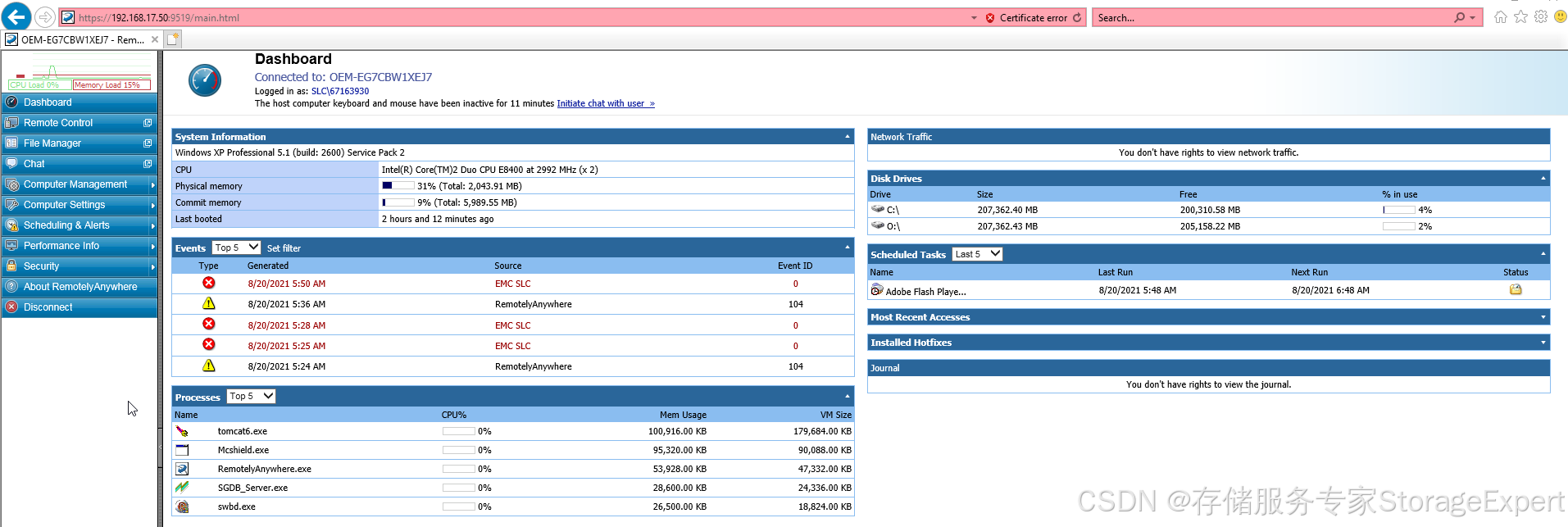Click the search magnifier icon
Screen dimensions: 1568x527
click(x=1459, y=17)
